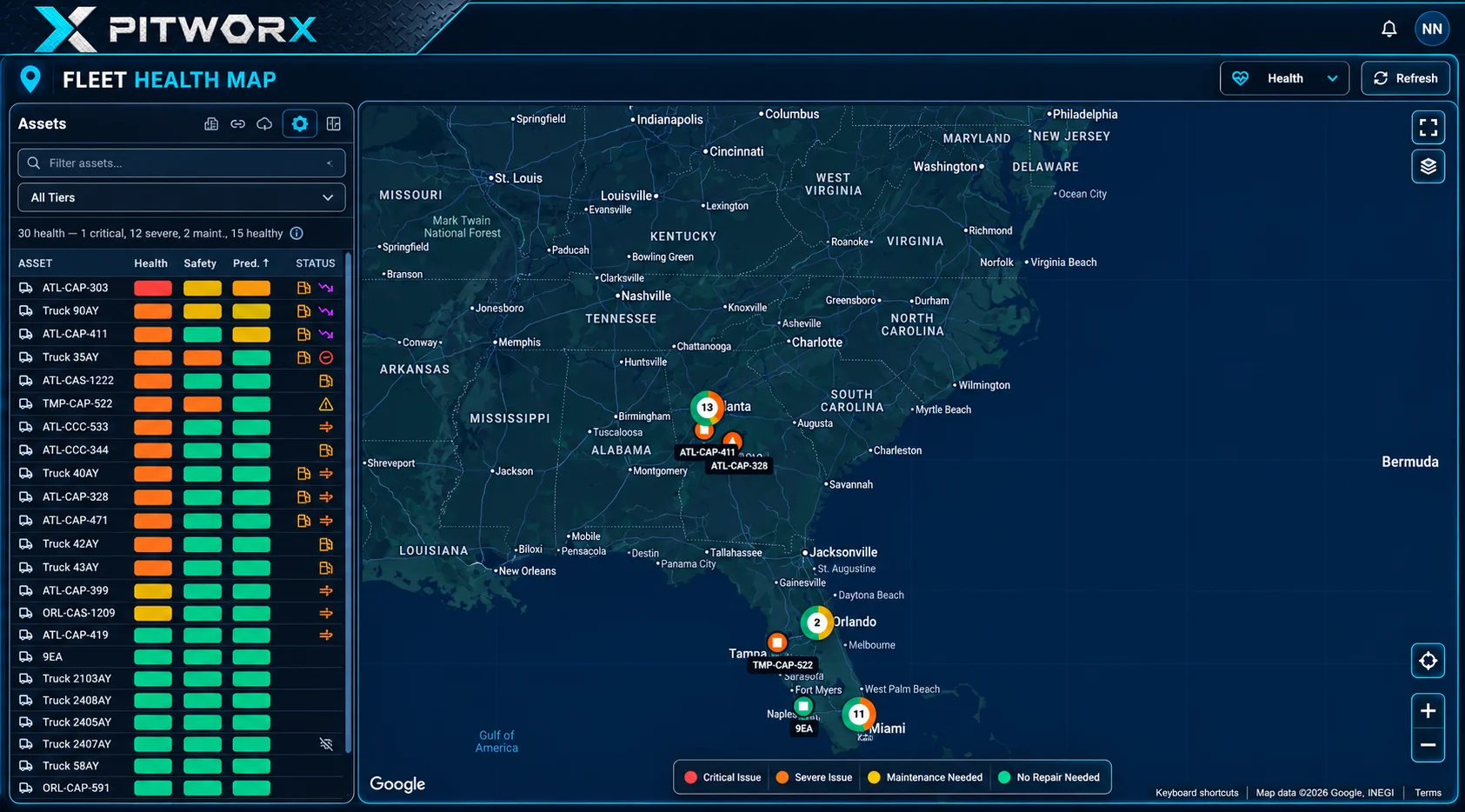Sort by the Pred. column header

[251, 263]
